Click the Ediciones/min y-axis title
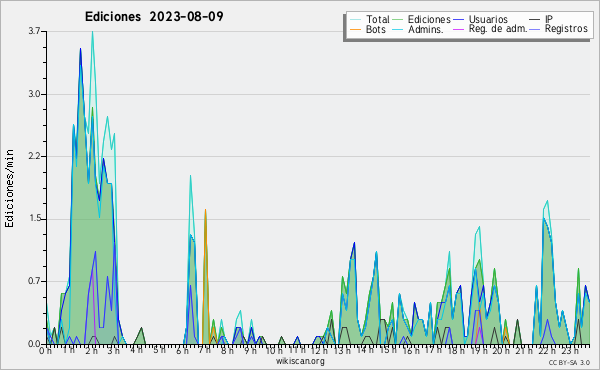600x370 pixels. click(9, 188)
